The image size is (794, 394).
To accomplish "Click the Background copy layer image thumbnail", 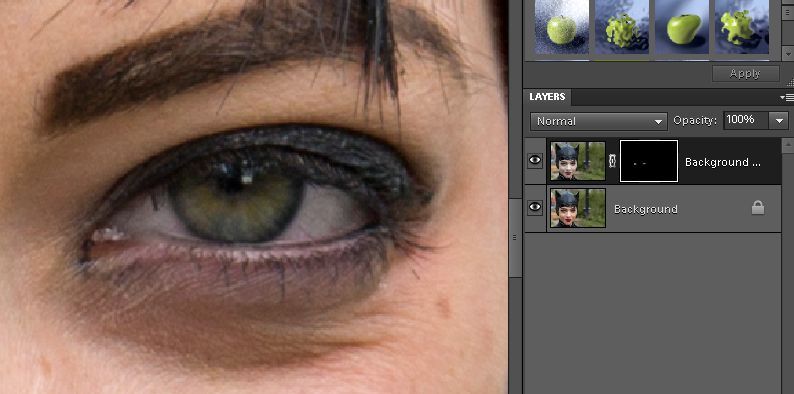I will [578, 161].
